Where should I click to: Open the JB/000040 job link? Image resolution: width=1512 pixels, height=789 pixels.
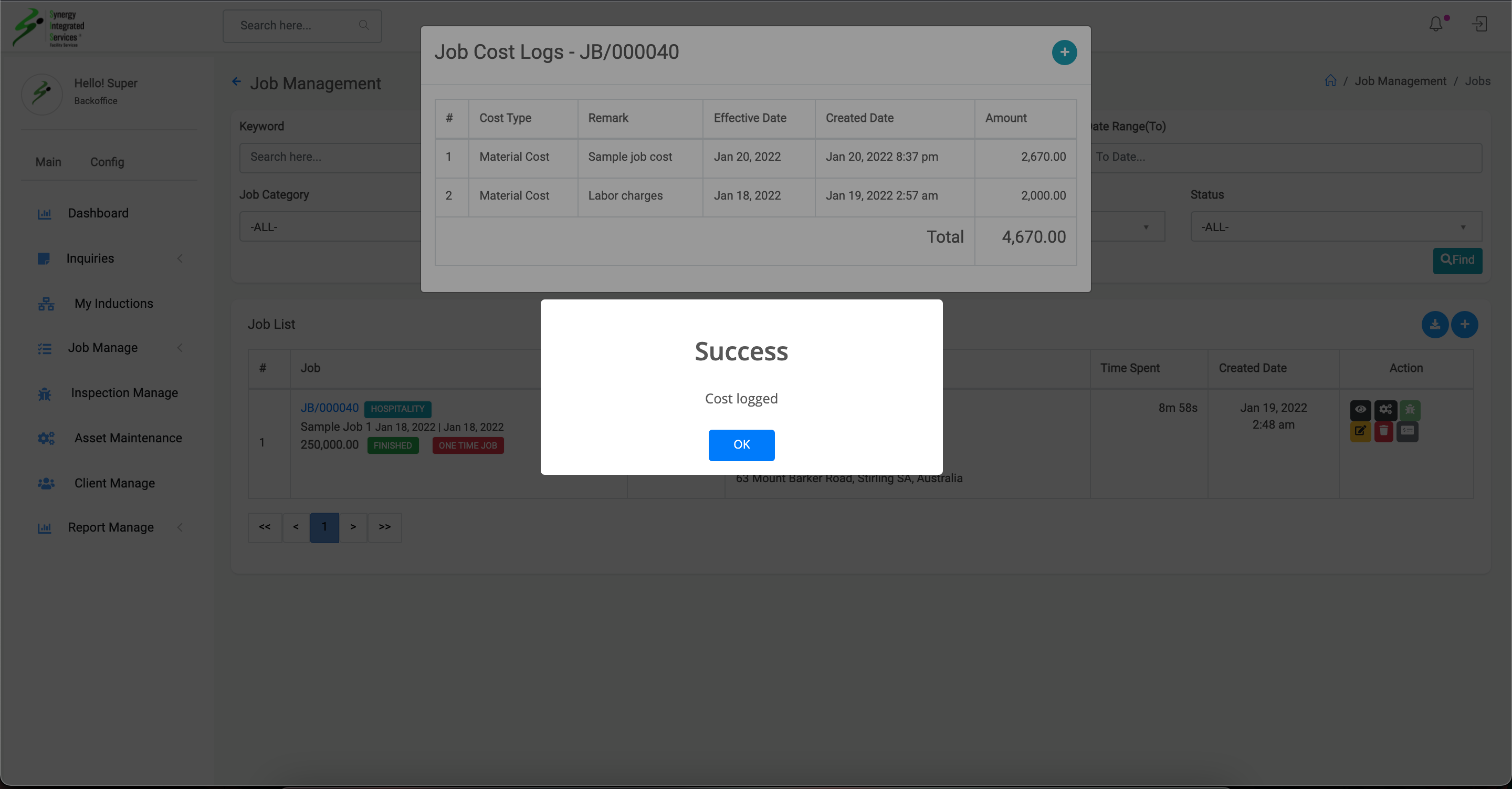pos(329,408)
